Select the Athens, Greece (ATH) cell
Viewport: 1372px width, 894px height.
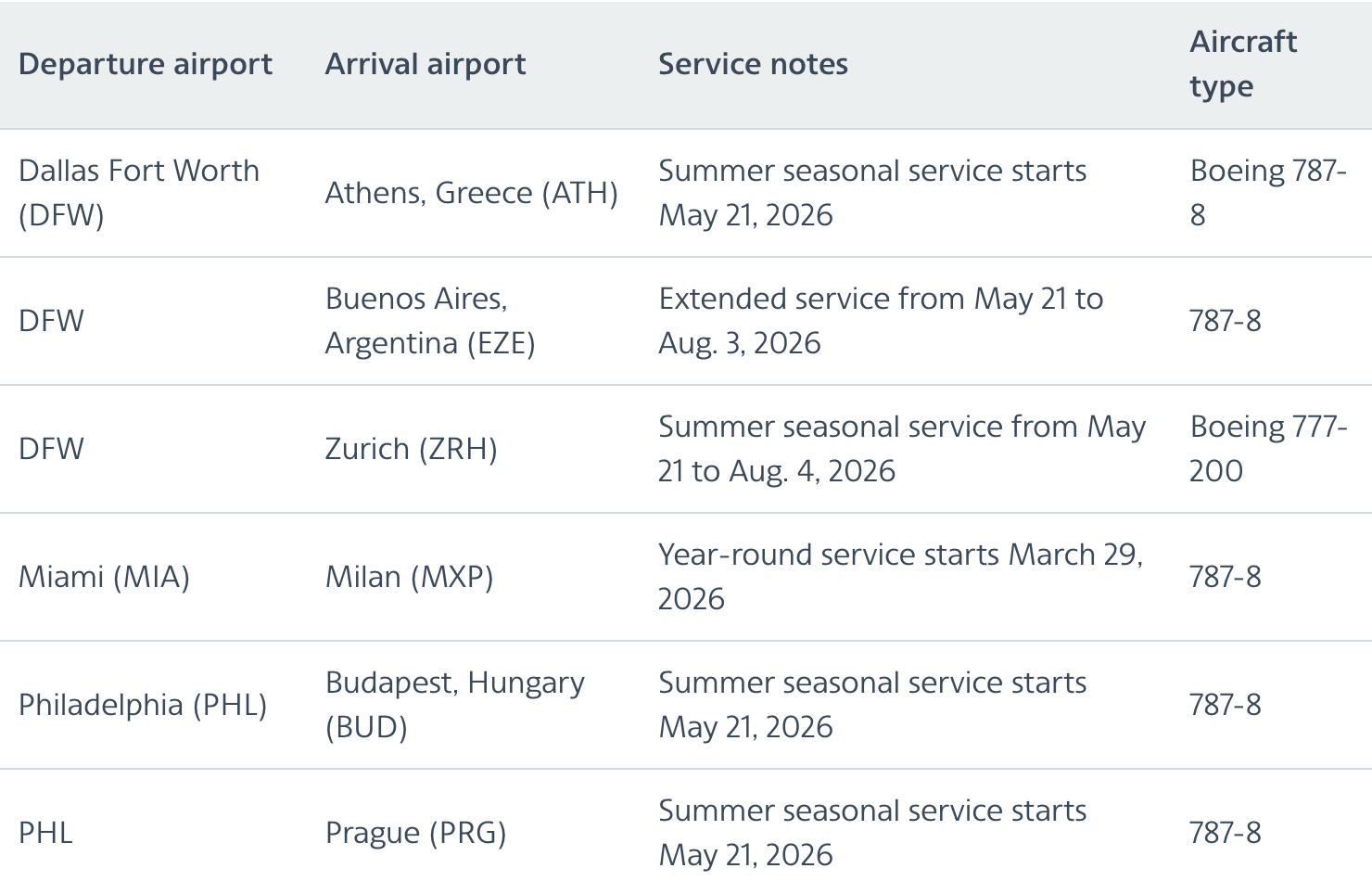471,193
